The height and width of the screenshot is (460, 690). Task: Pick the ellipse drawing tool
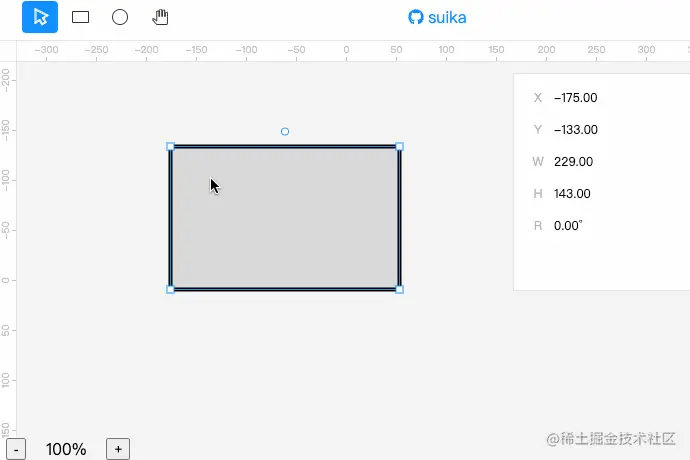120,17
